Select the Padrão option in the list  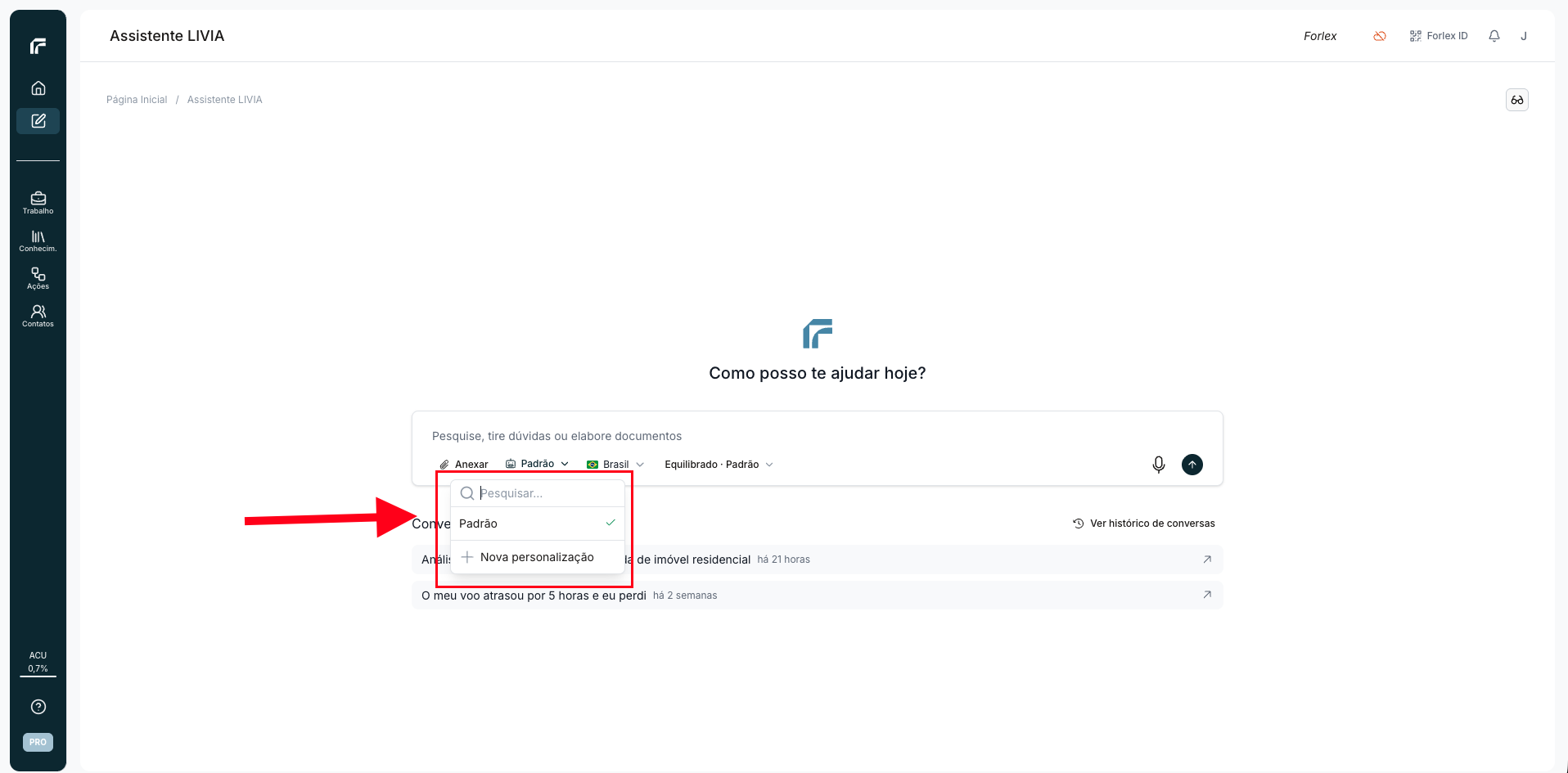coord(538,524)
